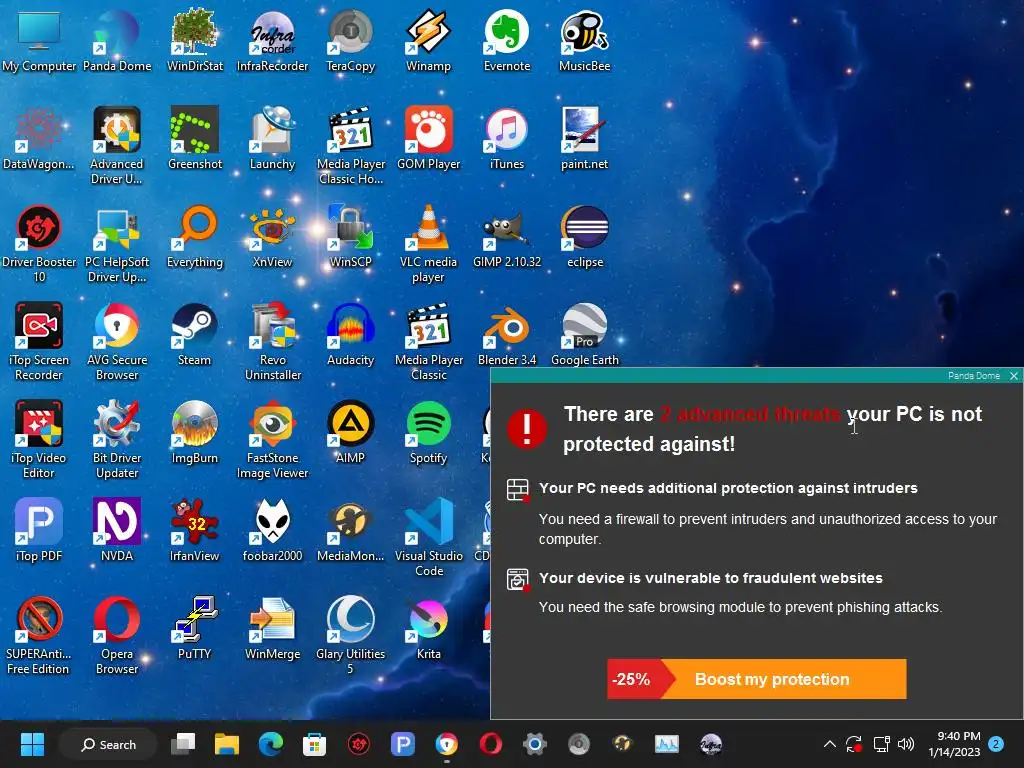Select the InfraRecorder desktop icon

272,40
